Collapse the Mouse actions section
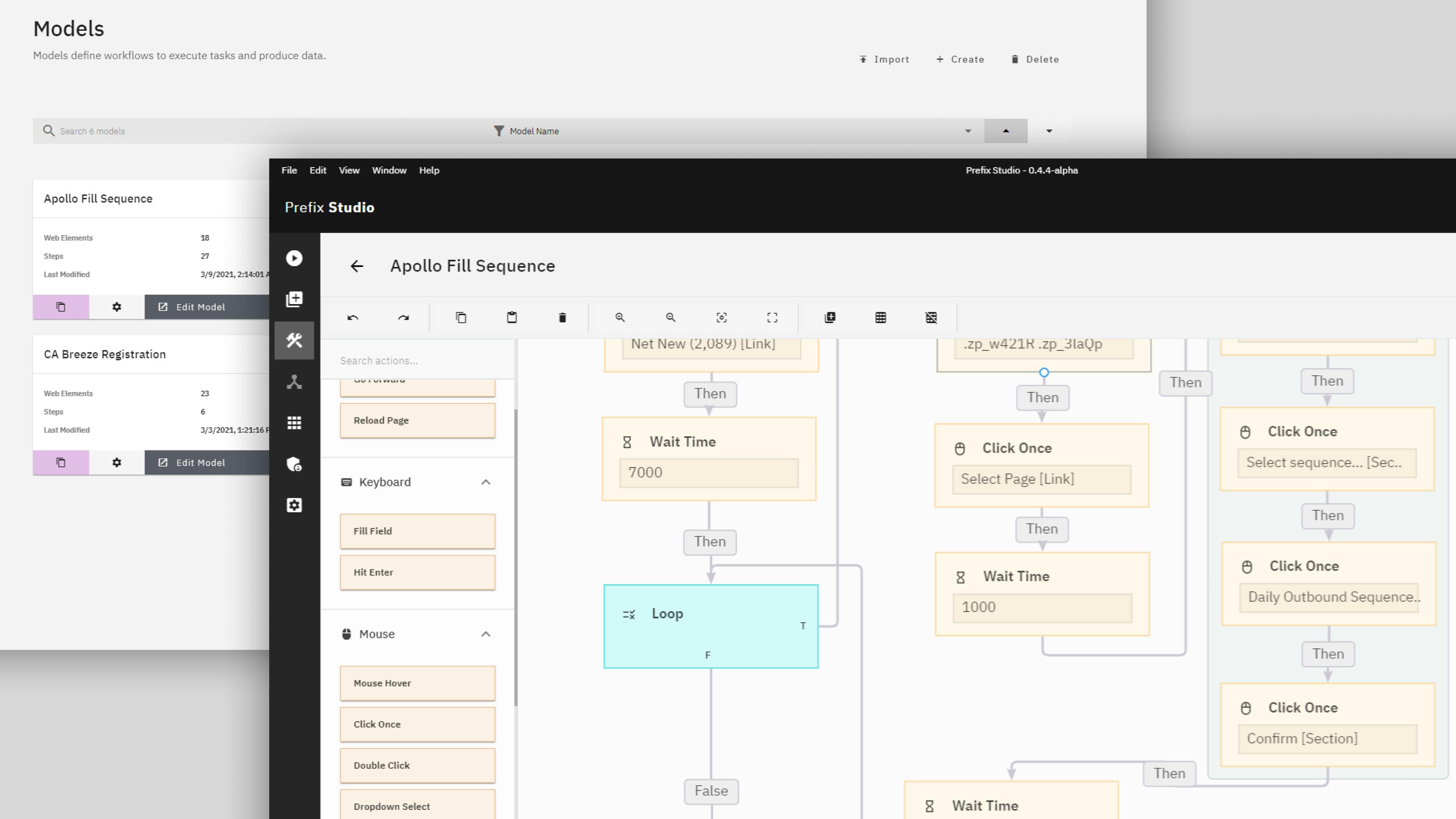Viewport: 1456px width, 819px height. [x=485, y=634]
